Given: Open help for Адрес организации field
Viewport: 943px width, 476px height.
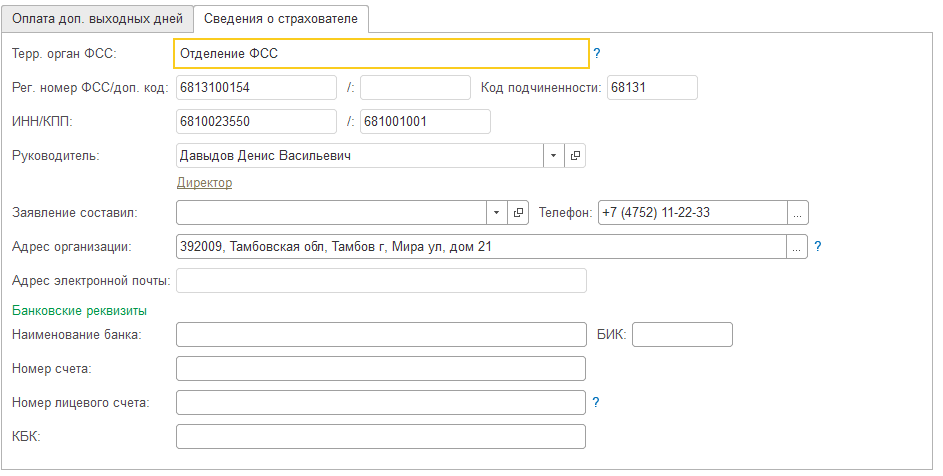Looking at the screenshot, I should tap(818, 246).
